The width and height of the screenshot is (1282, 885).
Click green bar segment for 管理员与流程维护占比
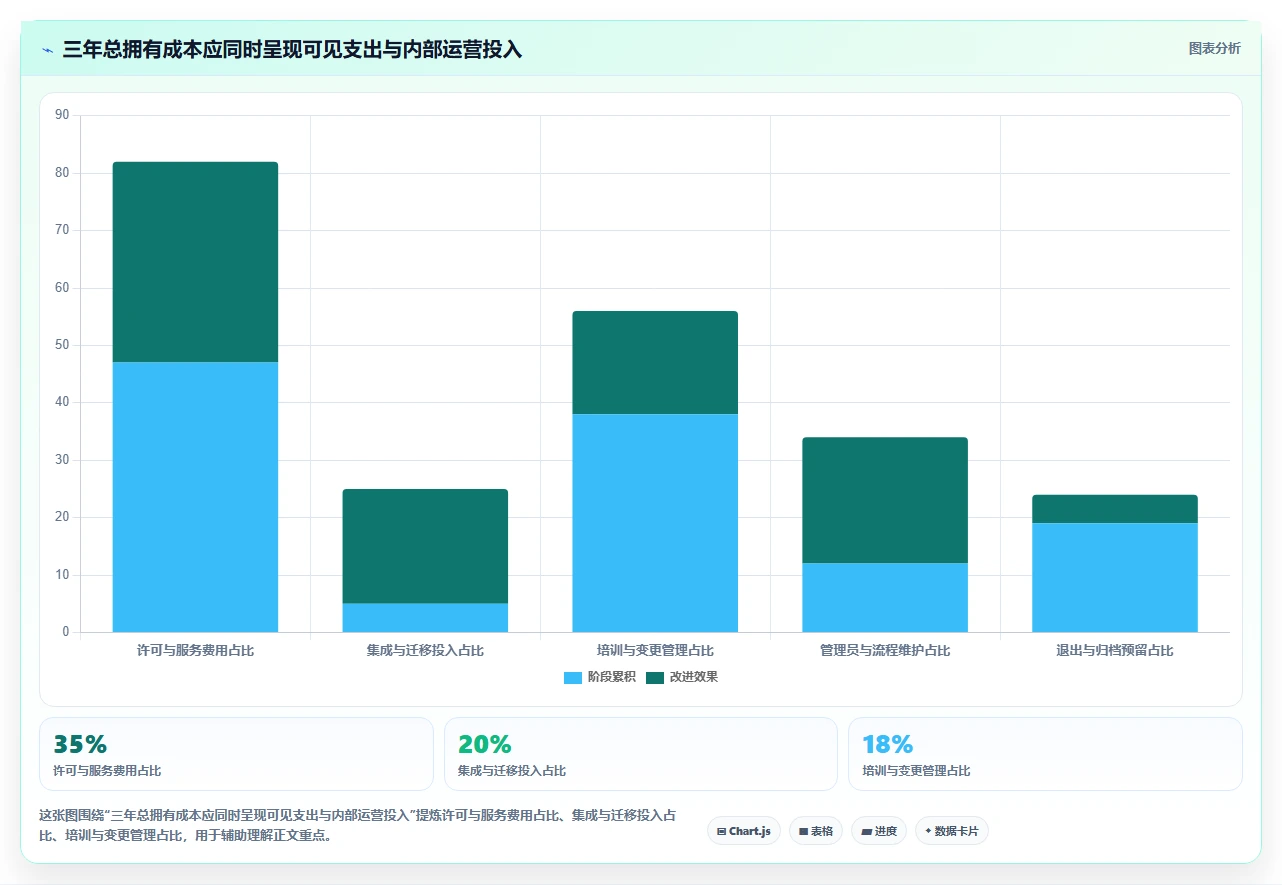[x=885, y=500]
